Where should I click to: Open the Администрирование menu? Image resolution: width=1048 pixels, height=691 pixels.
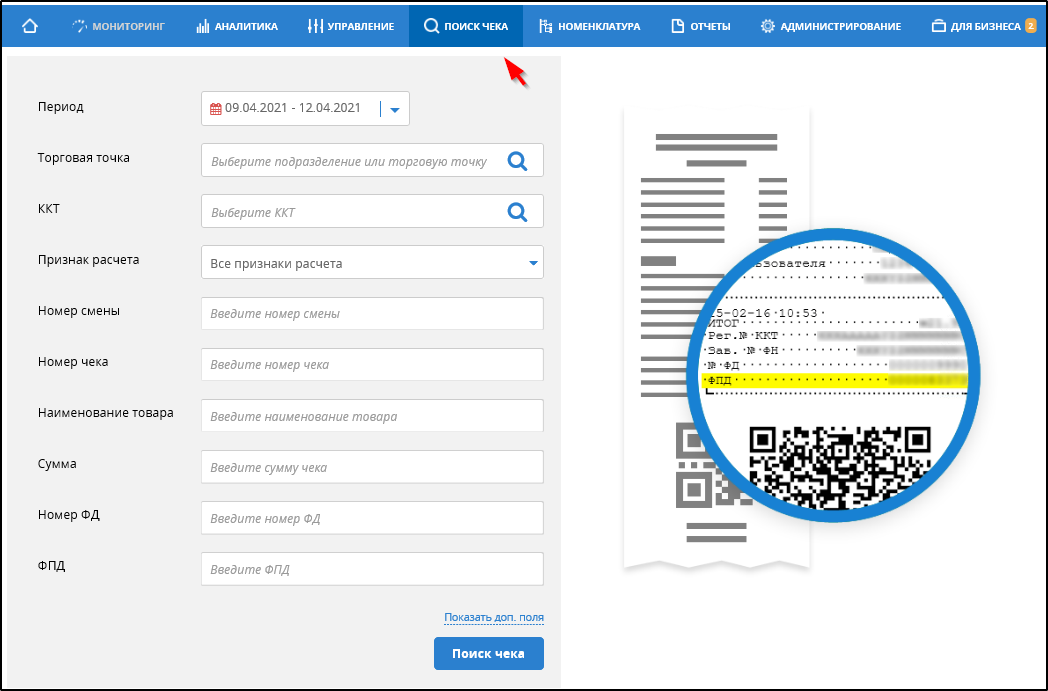click(x=831, y=26)
